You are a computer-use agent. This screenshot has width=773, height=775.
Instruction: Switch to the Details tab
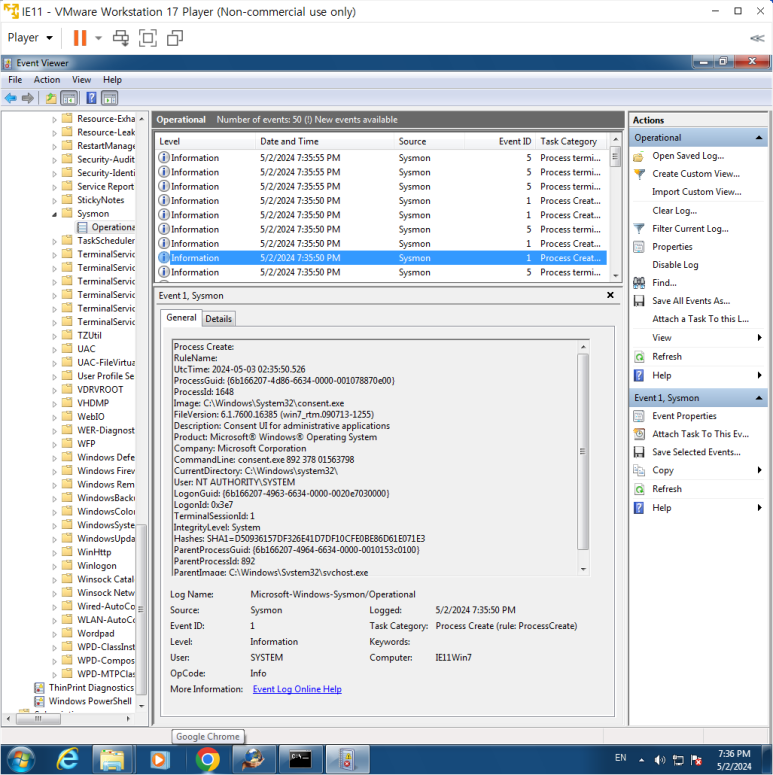tap(218, 319)
